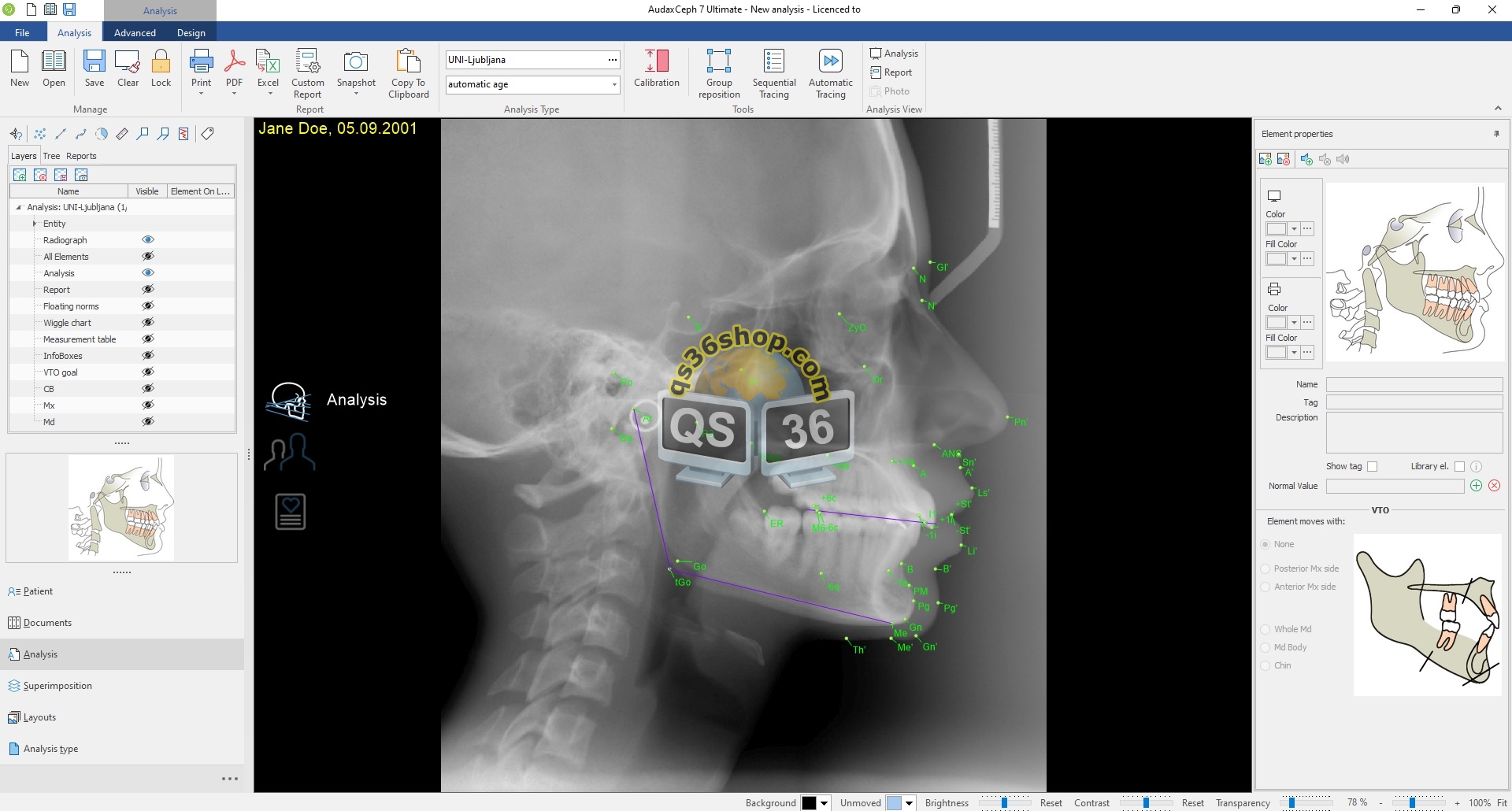Take a Snapshot of the analysis

(355, 61)
